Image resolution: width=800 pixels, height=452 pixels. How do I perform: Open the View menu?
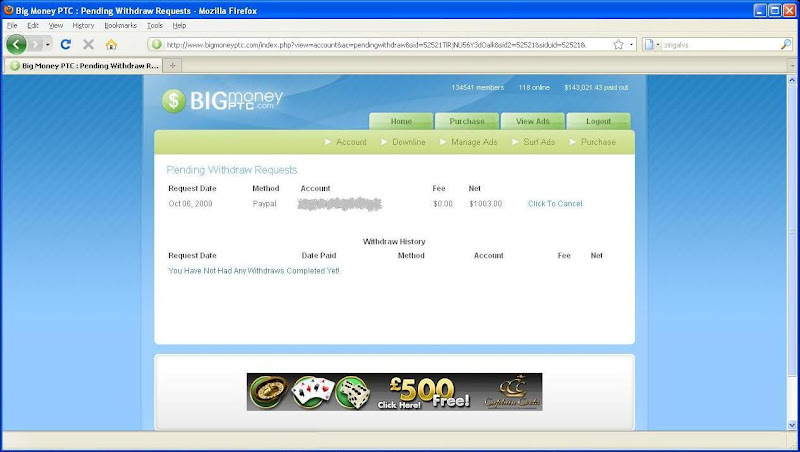[x=56, y=25]
